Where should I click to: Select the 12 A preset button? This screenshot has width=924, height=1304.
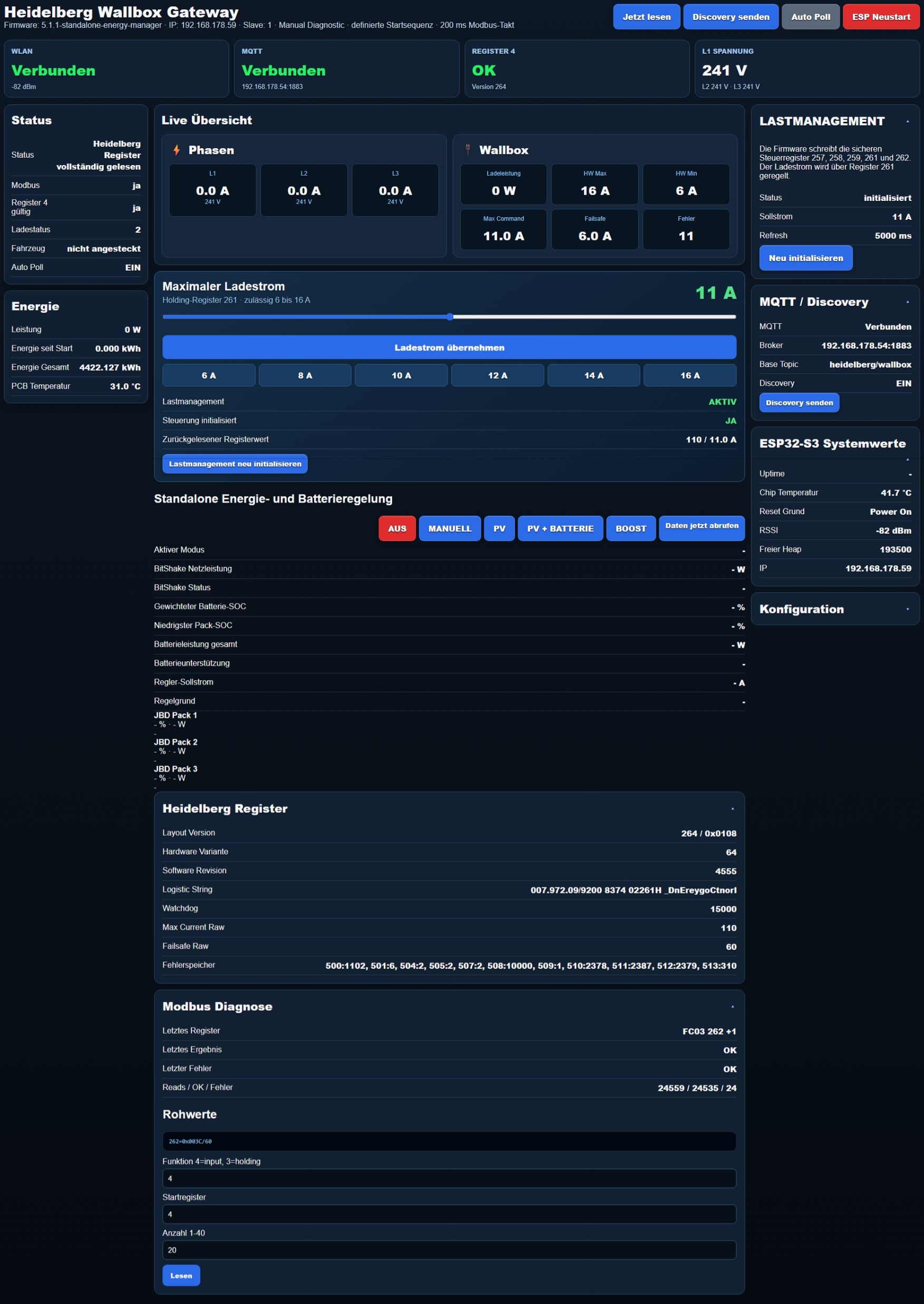497,375
